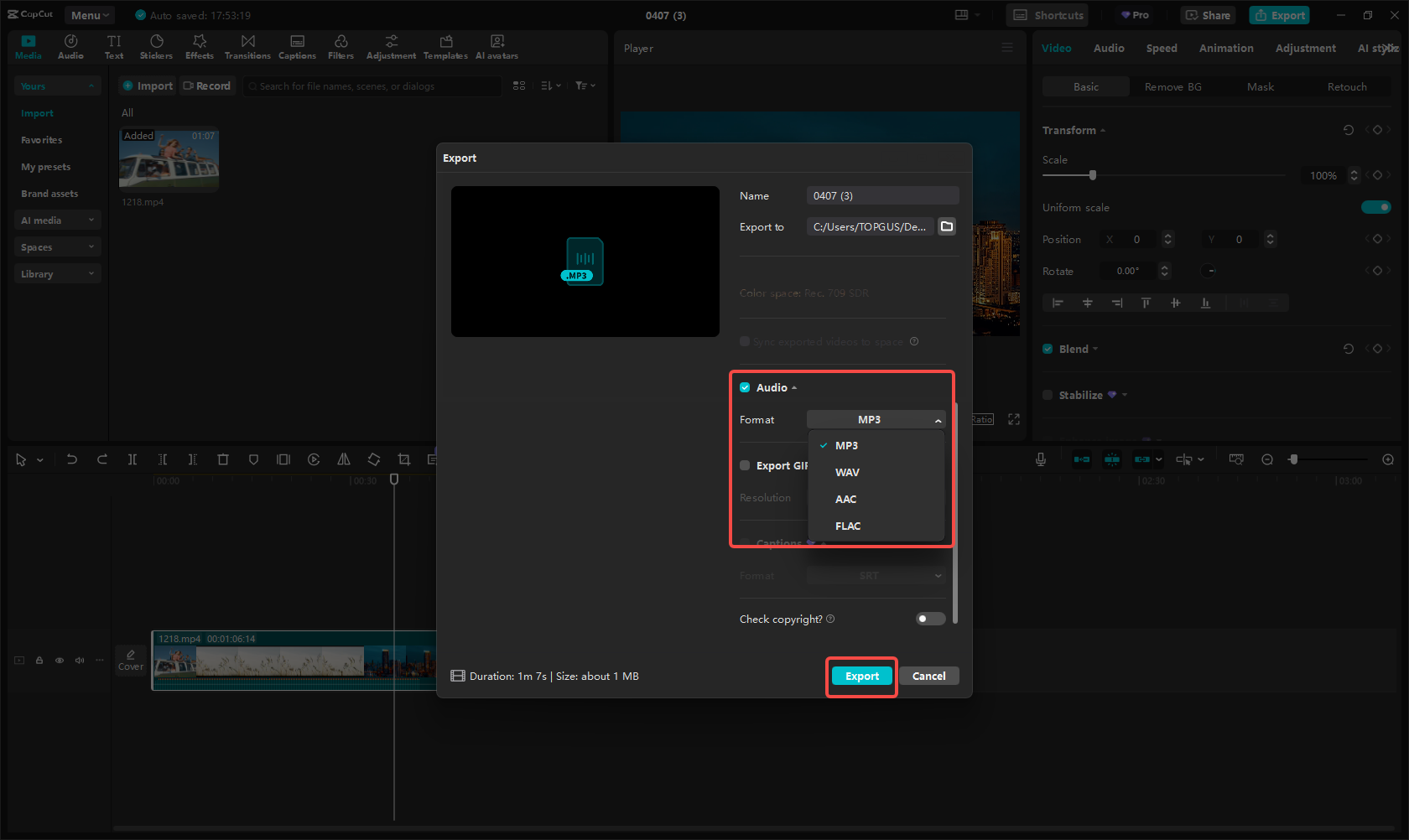Click the Undo arrow in timeline toolbar

(72, 459)
